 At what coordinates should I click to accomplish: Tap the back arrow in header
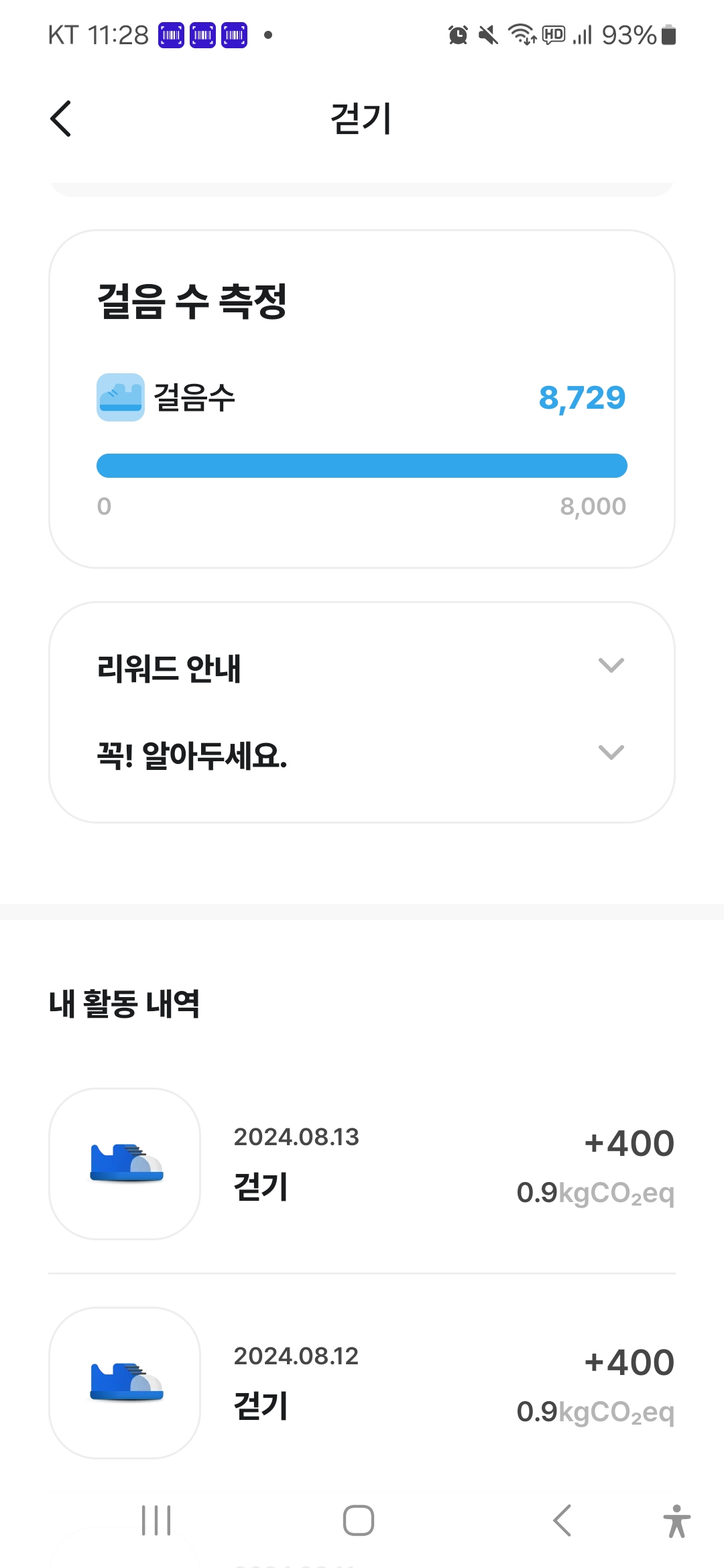[61, 119]
